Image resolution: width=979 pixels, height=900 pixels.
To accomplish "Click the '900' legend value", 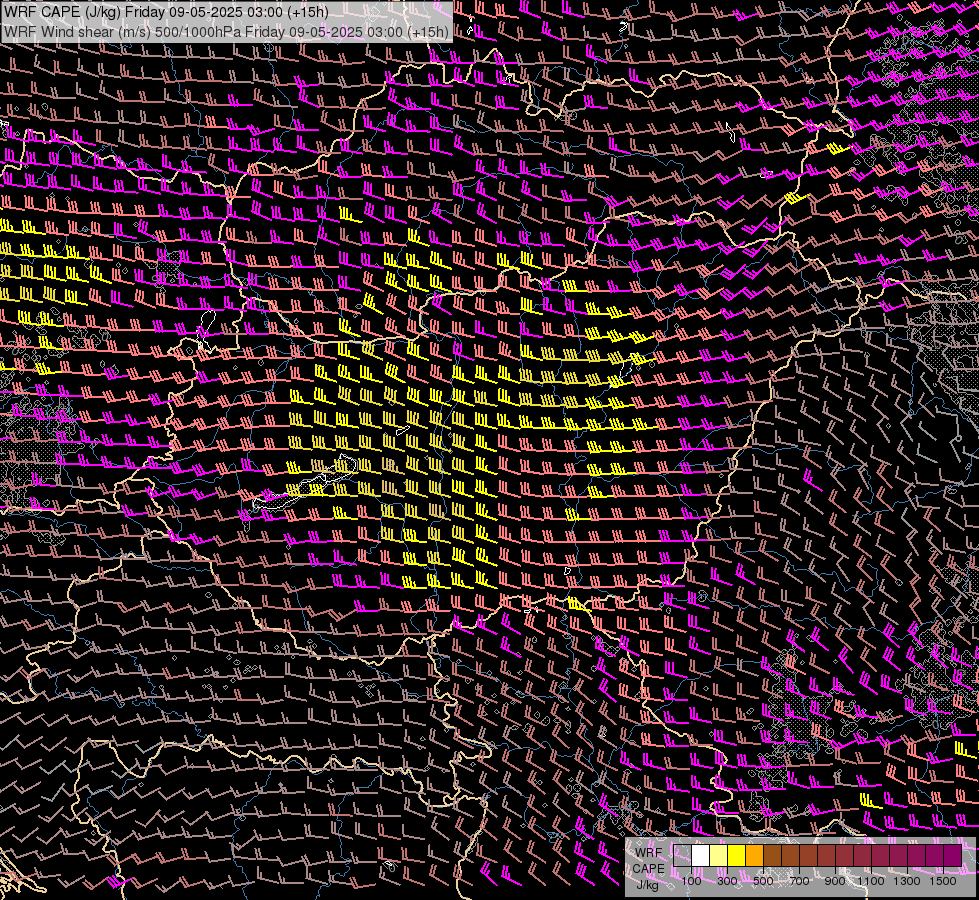I will point(835,881).
